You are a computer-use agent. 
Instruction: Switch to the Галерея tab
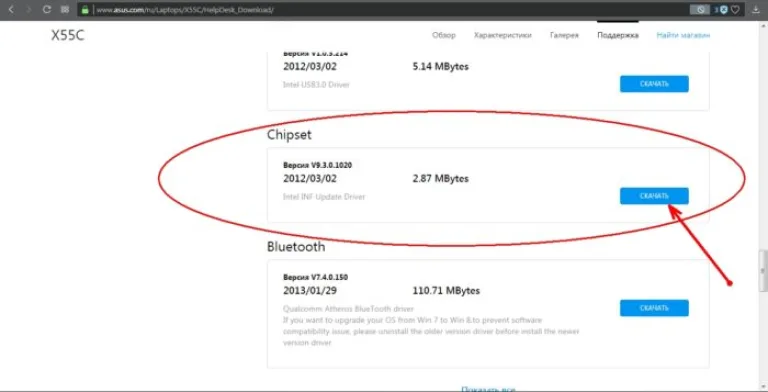pos(564,35)
